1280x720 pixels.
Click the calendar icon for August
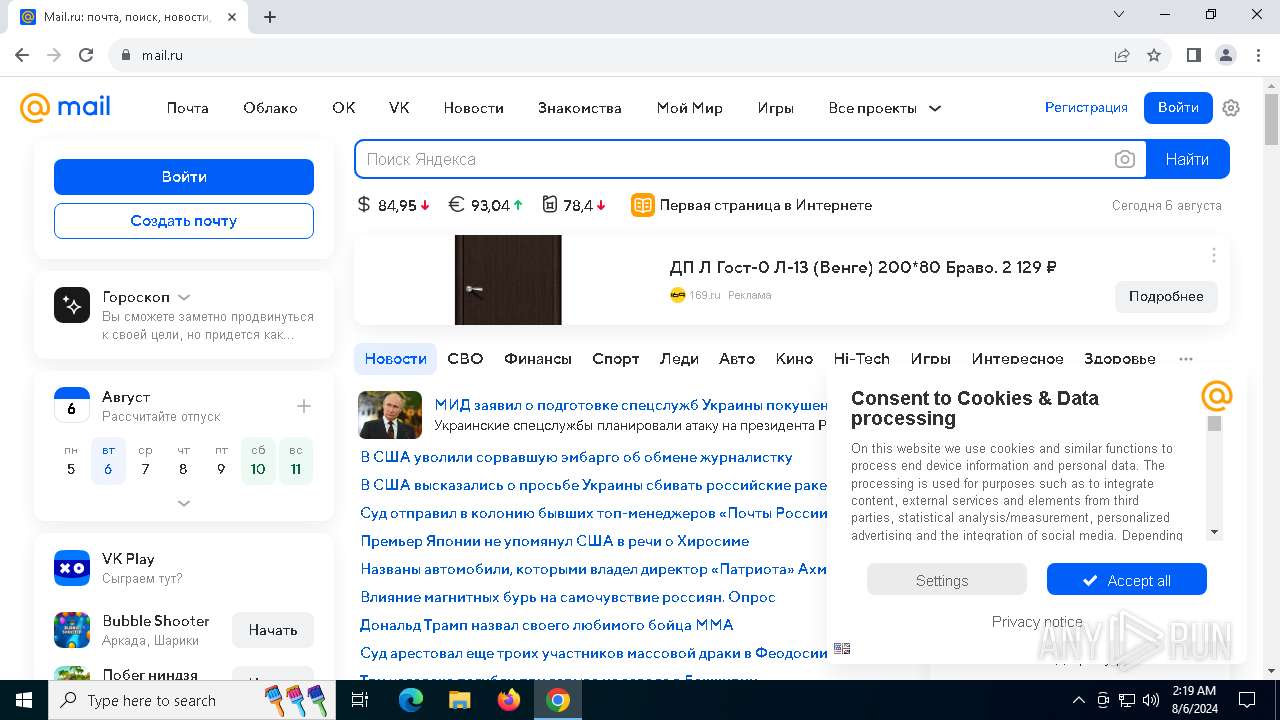coord(72,406)
